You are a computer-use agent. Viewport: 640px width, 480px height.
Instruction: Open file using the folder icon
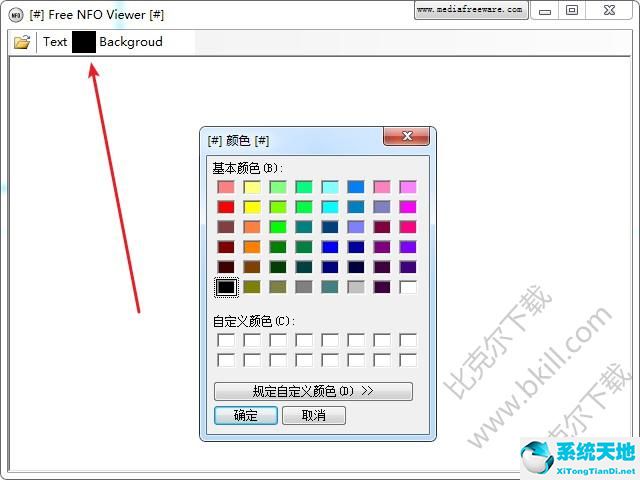pyautogui.click(x=22, y=42)
